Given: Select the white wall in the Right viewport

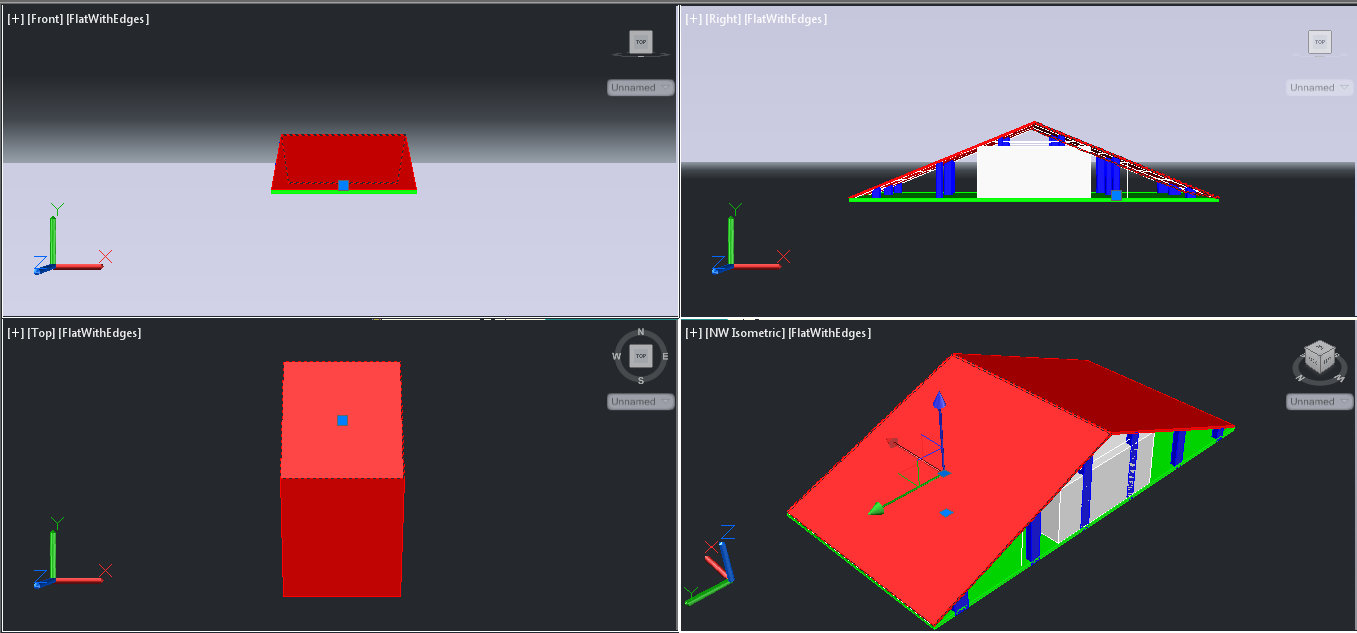Looking at the screenshot, I should [x=1033, y=175].
